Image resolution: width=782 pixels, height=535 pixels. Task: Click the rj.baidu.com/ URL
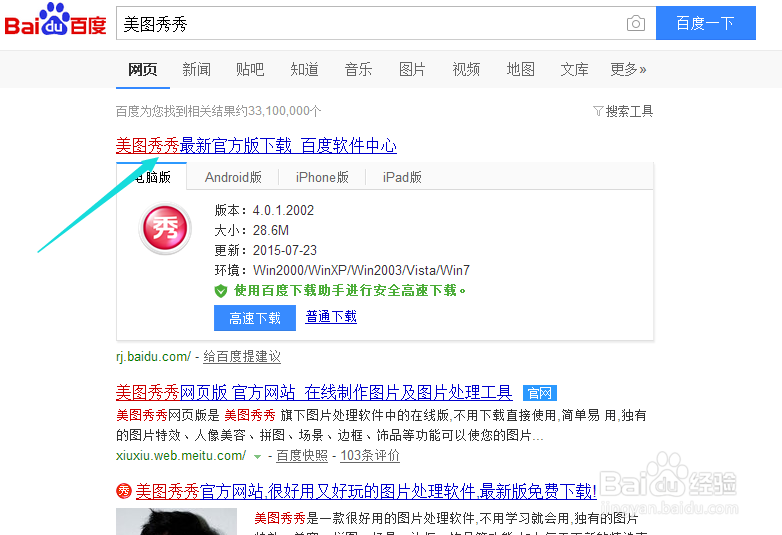[x=154, y=357]
